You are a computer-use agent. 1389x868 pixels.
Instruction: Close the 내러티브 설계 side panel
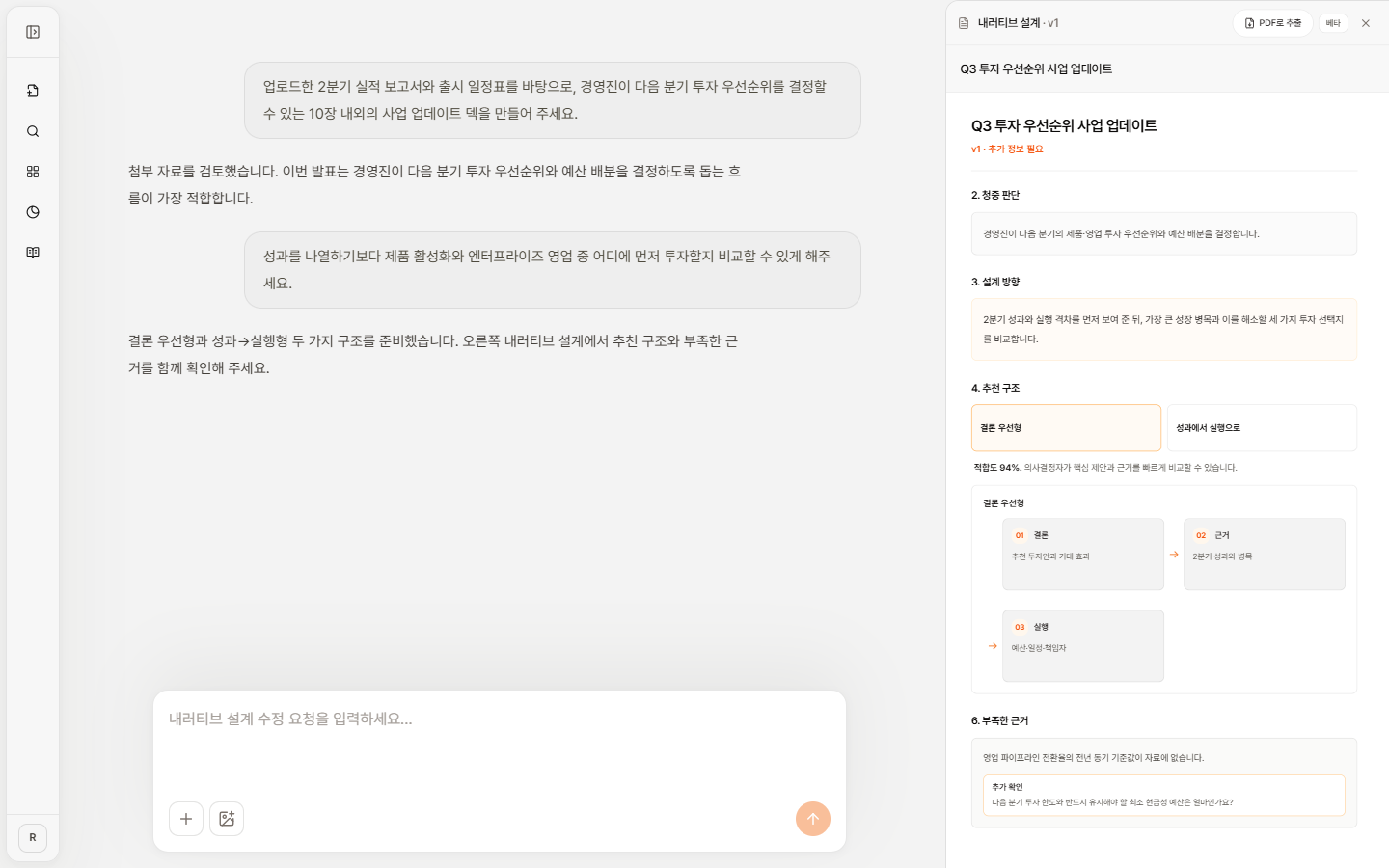(1366, 23)
